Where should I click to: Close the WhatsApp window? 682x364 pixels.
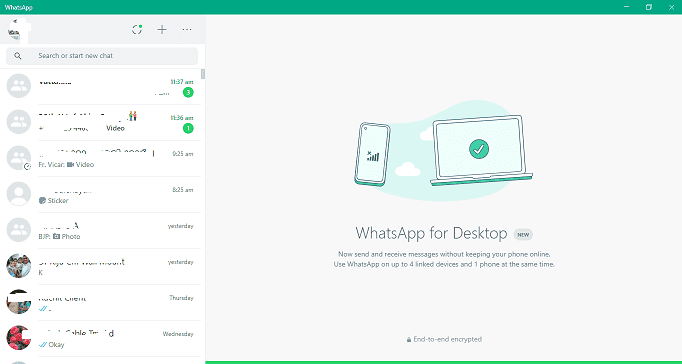(671, 7)
